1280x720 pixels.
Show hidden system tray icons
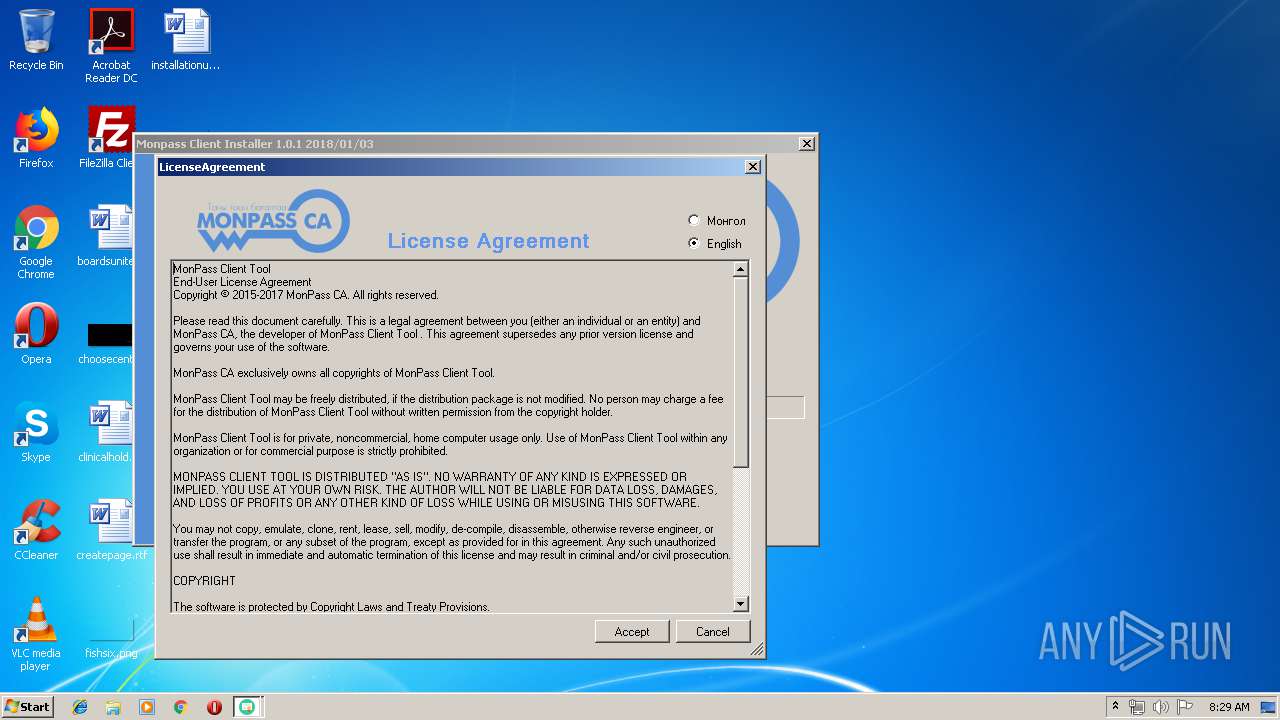pos(1115,707)
